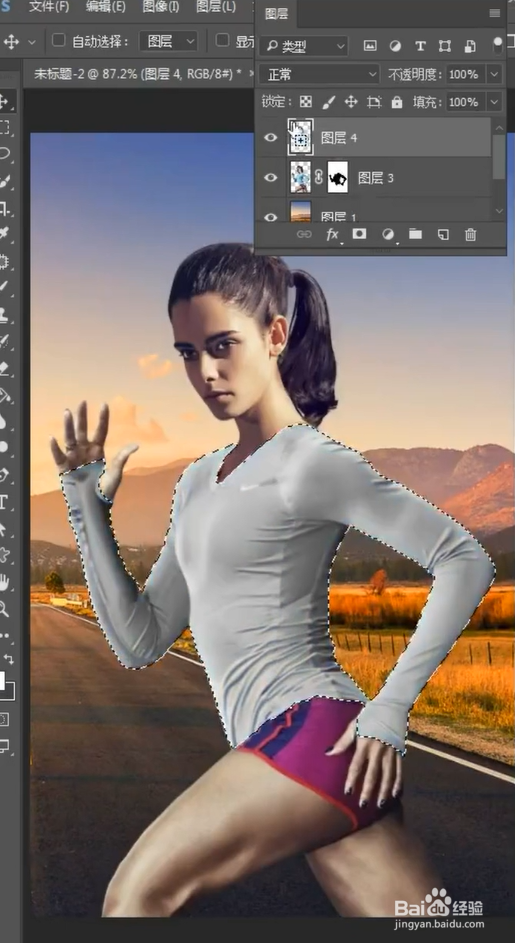Select the Move tool in toolbox
Screen dimensions: 515x943
tap(4, 100)
